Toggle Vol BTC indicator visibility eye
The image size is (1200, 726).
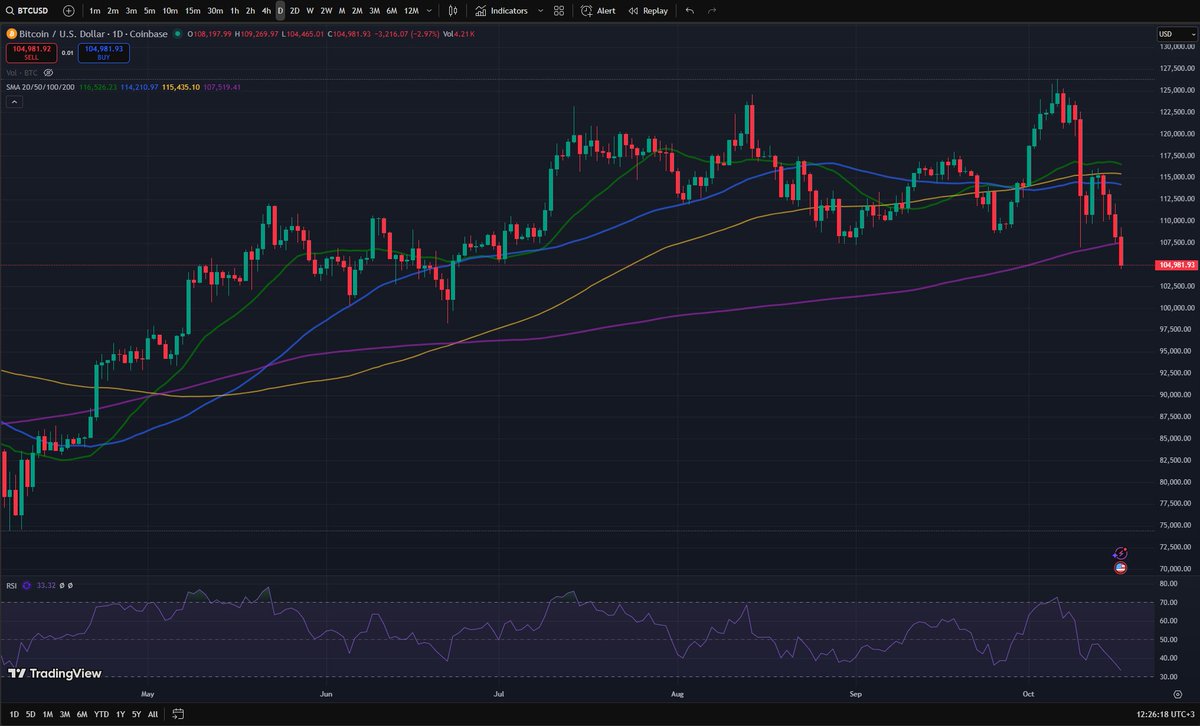(49, 73)
